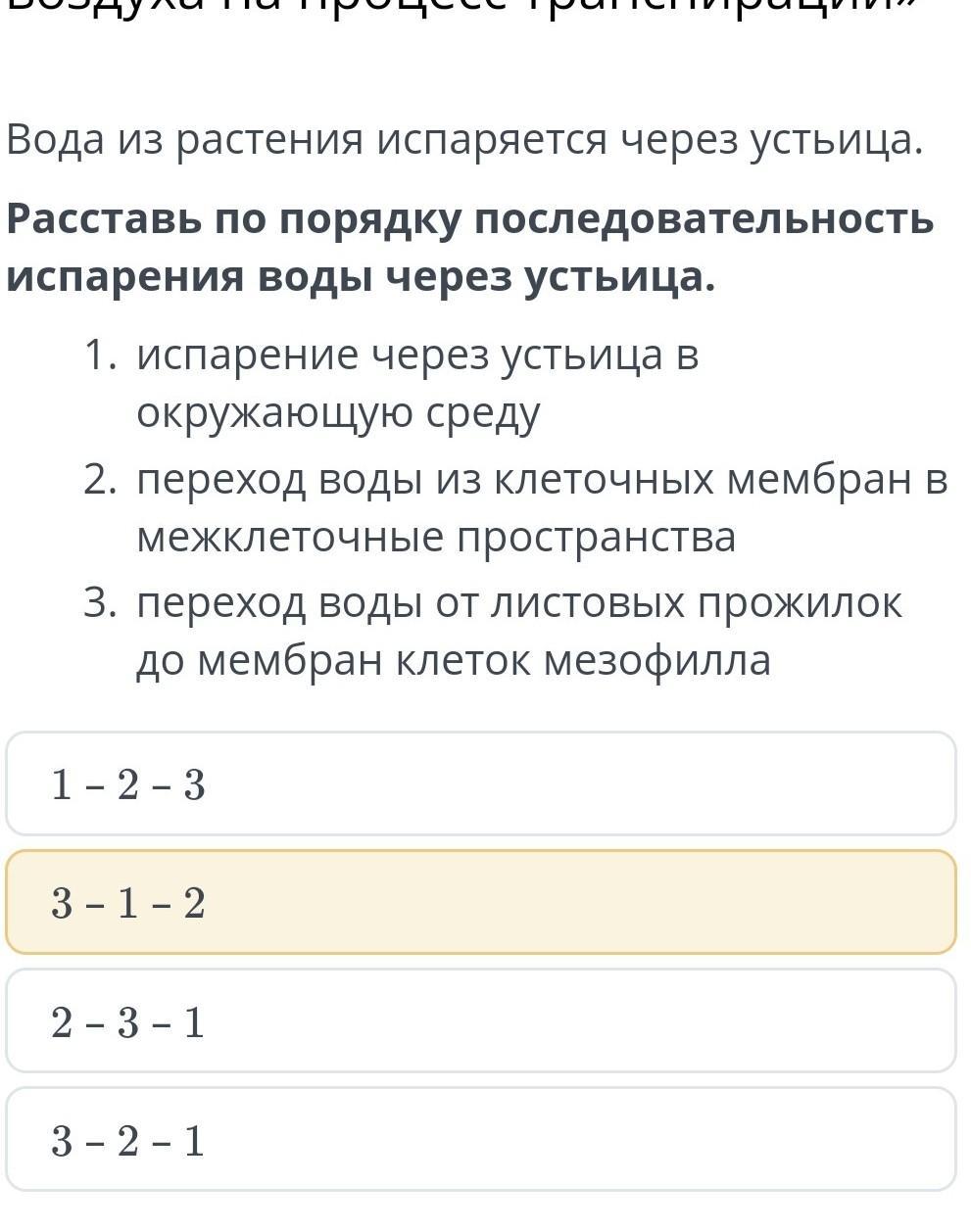The height and width of the screenshot is (1232, 971).
Task: Click the sentence 'Вода из растения испаряется через устьица'
Action: click(464, 140)
